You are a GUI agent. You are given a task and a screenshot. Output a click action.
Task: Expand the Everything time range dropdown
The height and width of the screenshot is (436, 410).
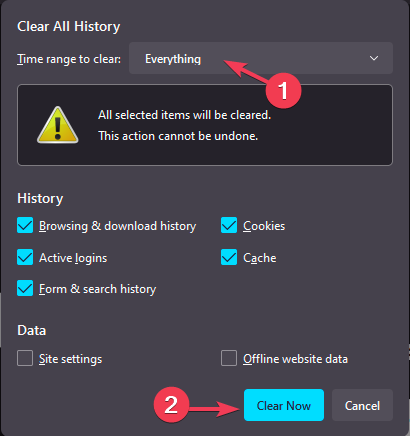[x=261, y=58]
